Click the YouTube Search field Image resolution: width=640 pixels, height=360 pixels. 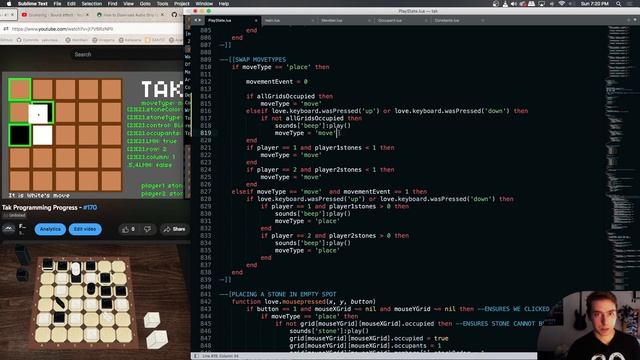127,54
